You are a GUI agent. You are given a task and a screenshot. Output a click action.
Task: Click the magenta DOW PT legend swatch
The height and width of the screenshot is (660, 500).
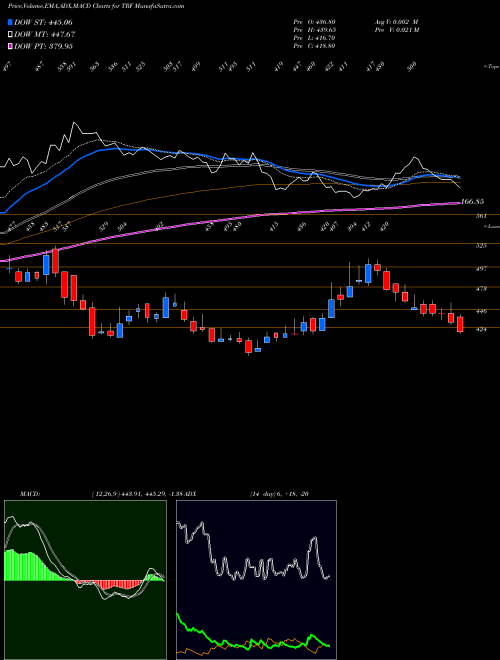click(x=10, y=46)
